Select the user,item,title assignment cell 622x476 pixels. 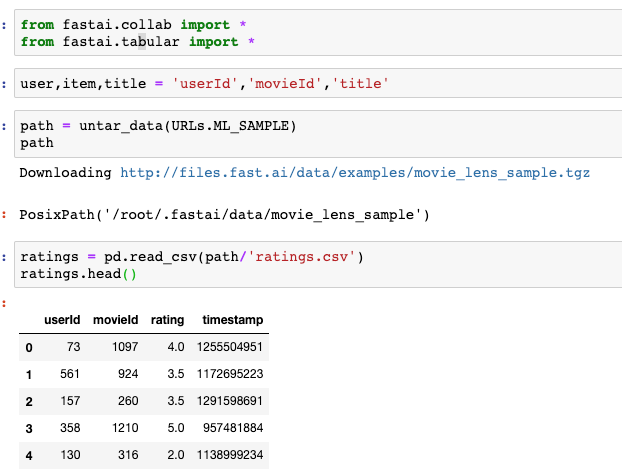(318, 83)
